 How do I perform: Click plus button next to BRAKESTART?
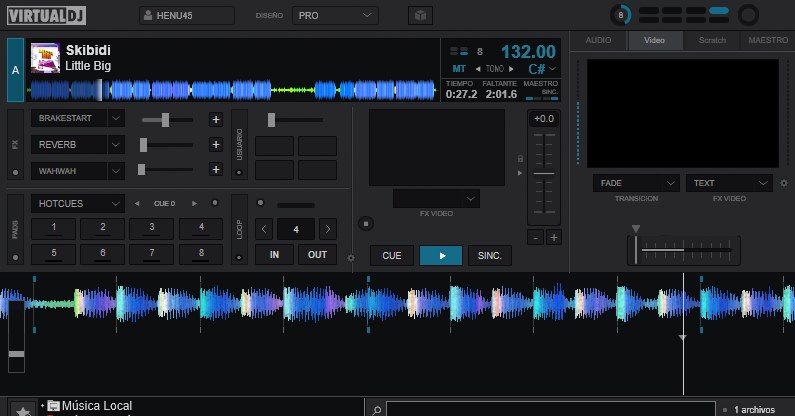point(216,119)
